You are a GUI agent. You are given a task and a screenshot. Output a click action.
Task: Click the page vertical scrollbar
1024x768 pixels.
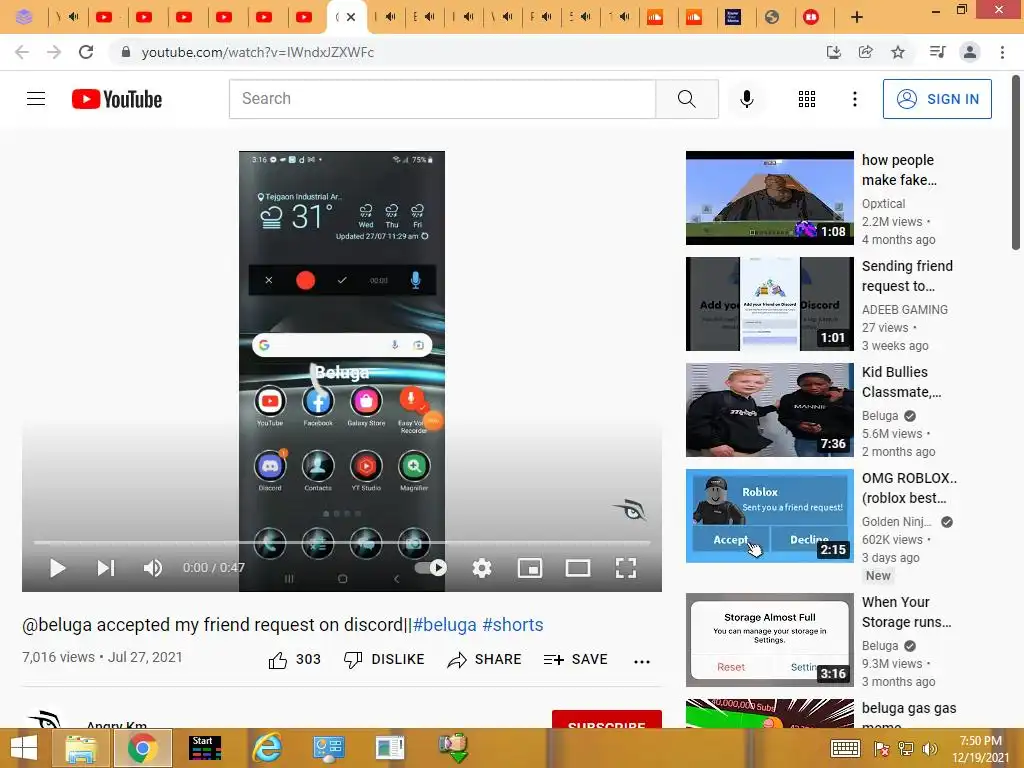[1016, 163]
